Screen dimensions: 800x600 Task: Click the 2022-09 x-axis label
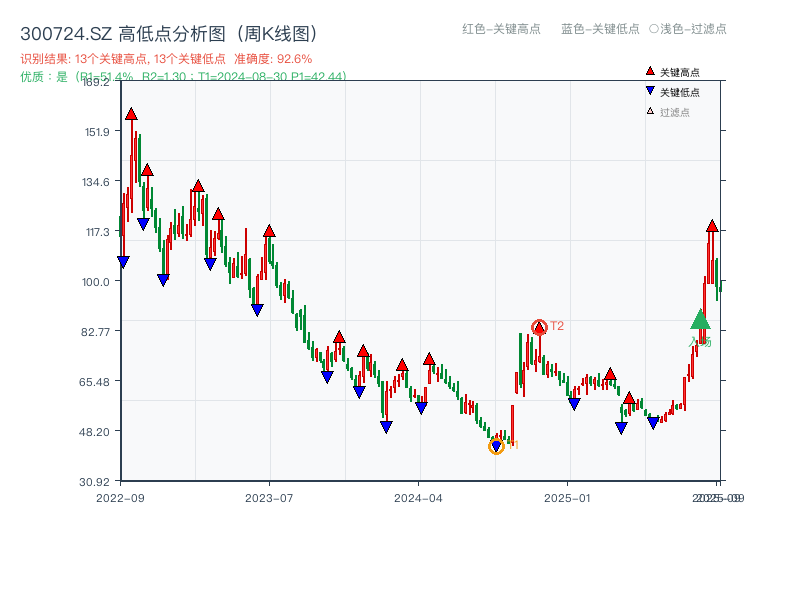click(120, 498)
